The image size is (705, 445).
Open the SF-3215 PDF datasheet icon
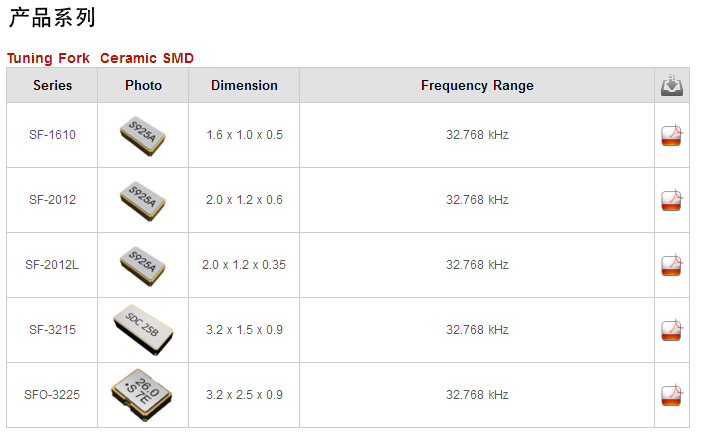672,330
